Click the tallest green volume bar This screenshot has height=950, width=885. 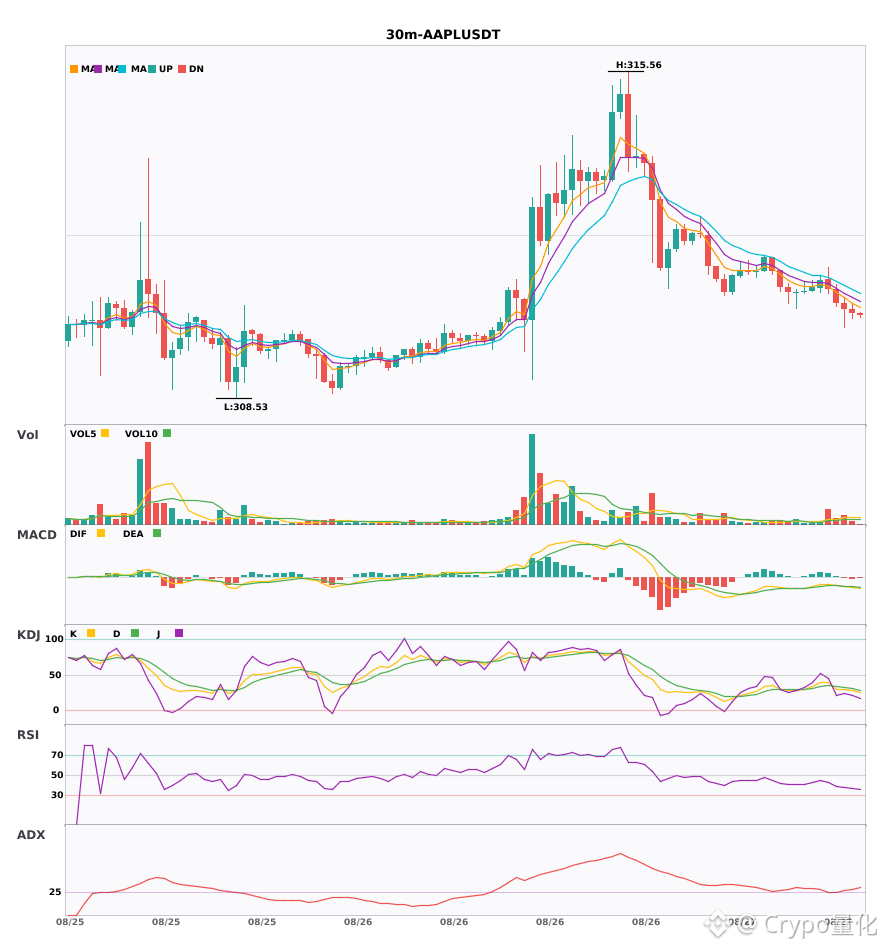click(x=532, y=479)
